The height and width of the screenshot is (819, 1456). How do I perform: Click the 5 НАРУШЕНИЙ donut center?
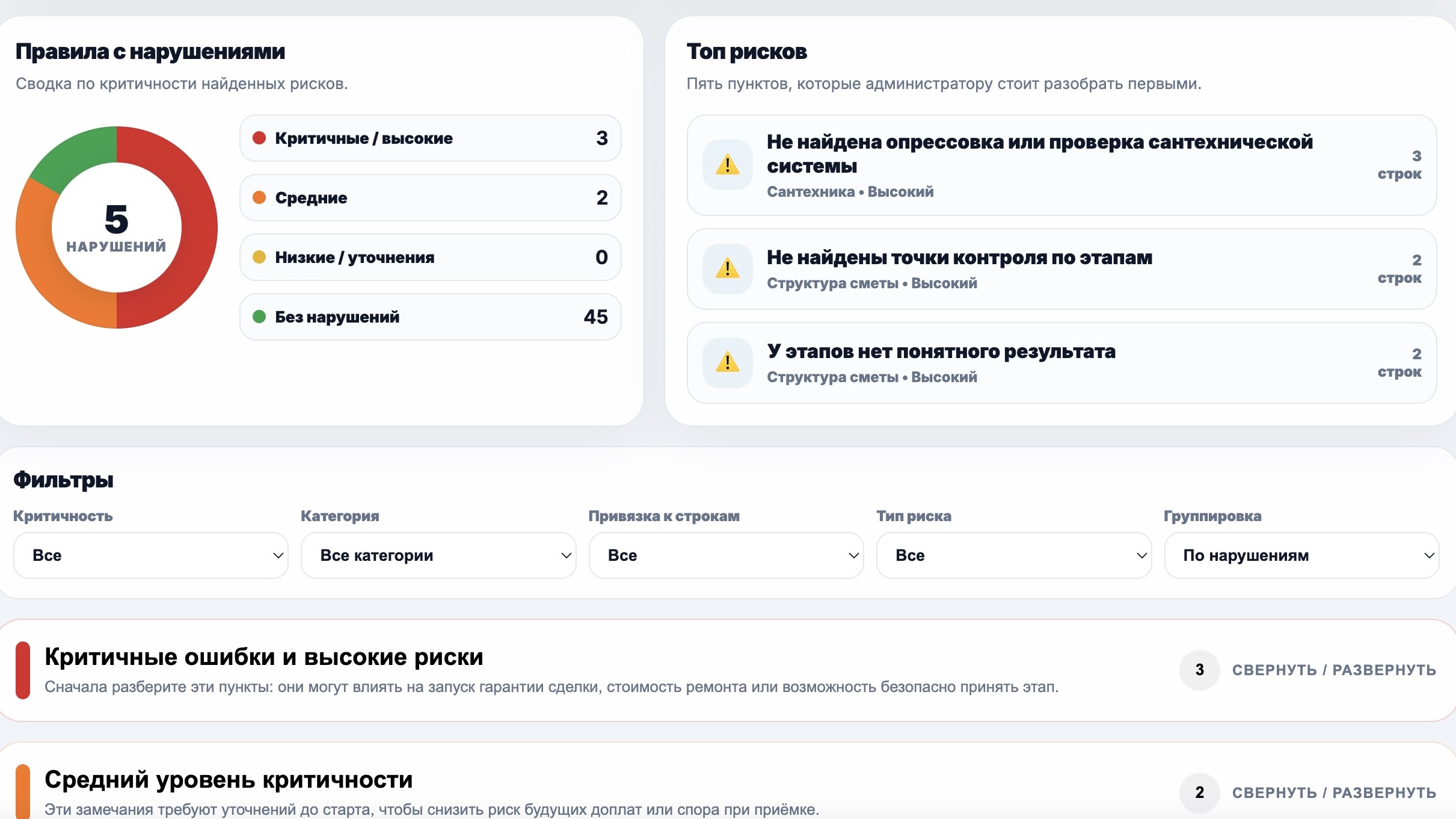[x=117, y=227]
